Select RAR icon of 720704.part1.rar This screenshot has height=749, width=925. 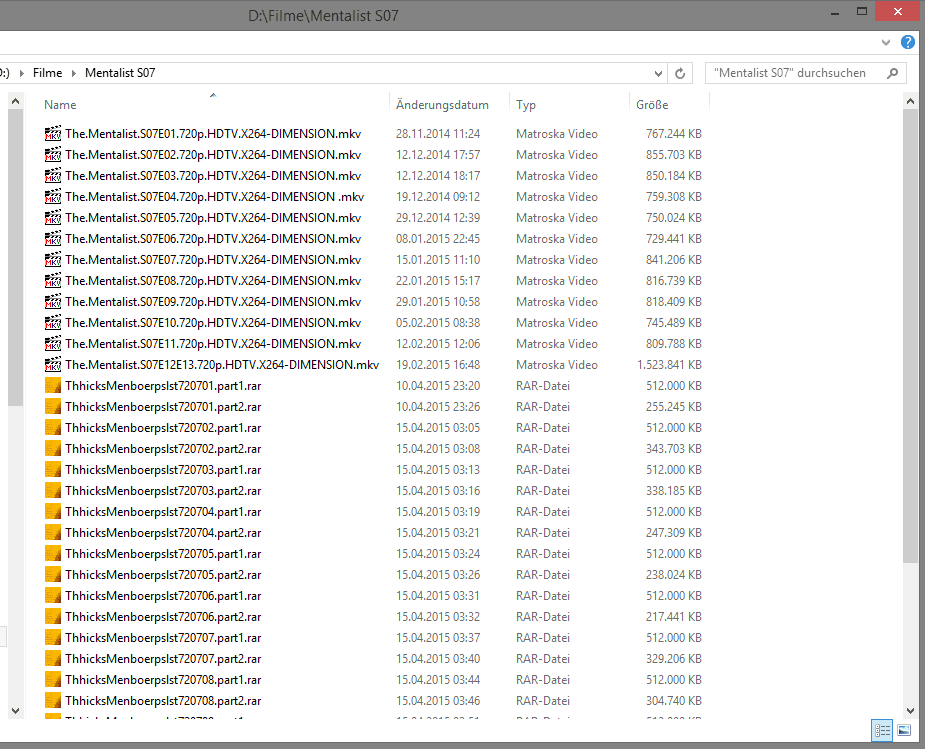coord(53,512)
